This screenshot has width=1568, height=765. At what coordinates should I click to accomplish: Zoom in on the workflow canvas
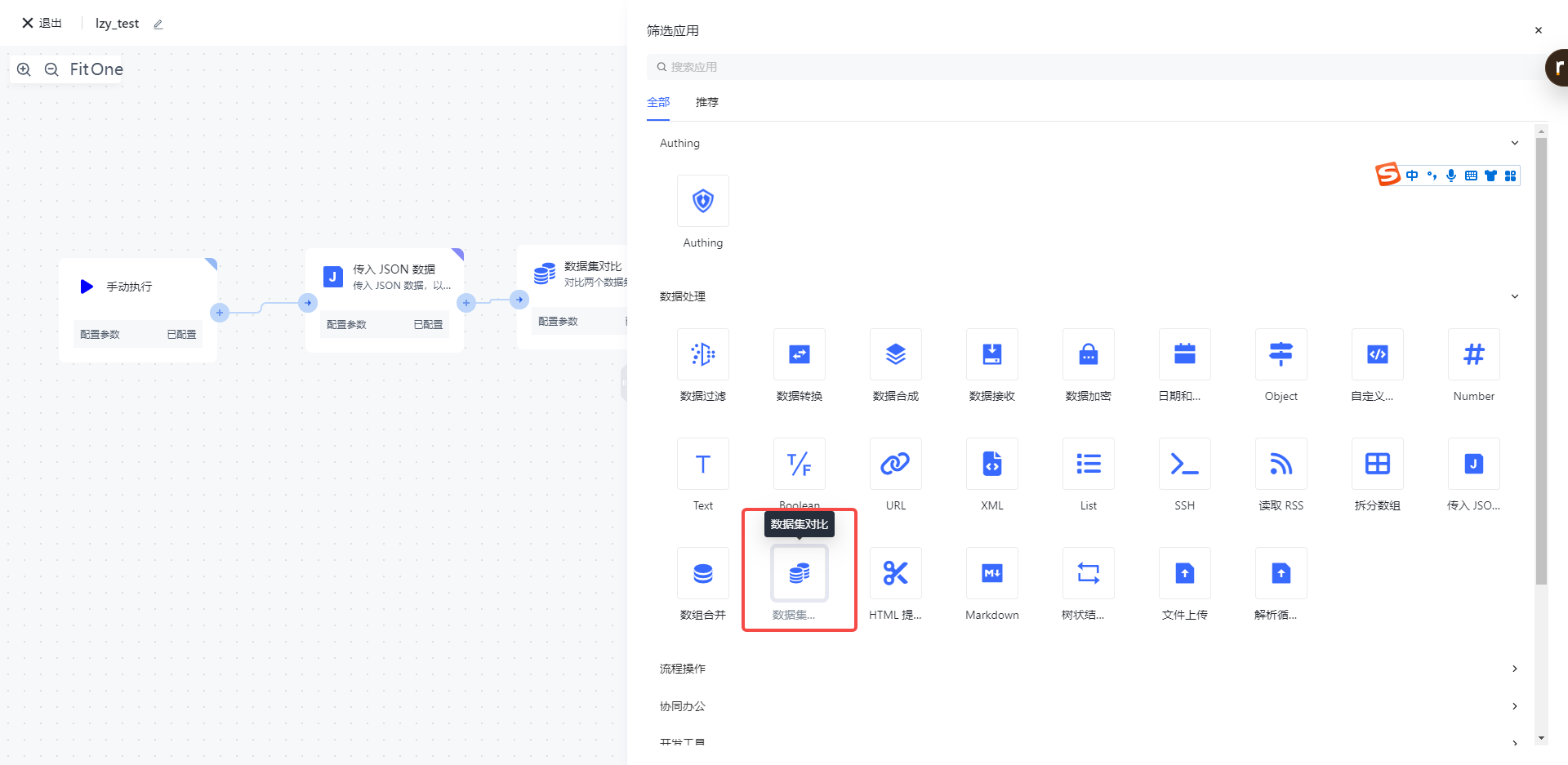point(24,69)
